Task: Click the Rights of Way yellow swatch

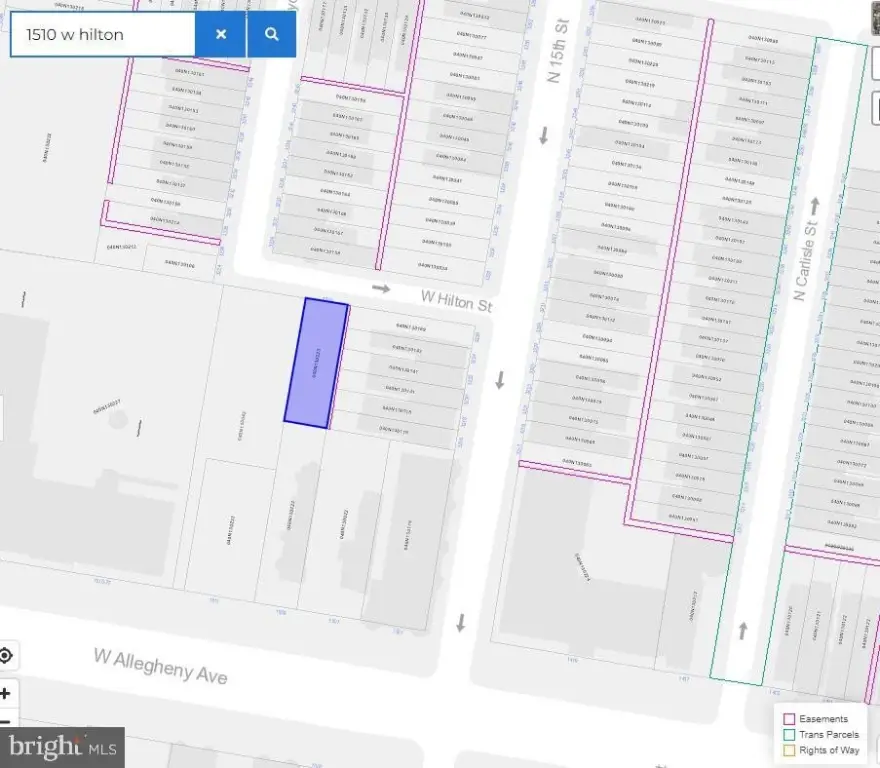Action: pyautogui.click(x=789, y=751)
